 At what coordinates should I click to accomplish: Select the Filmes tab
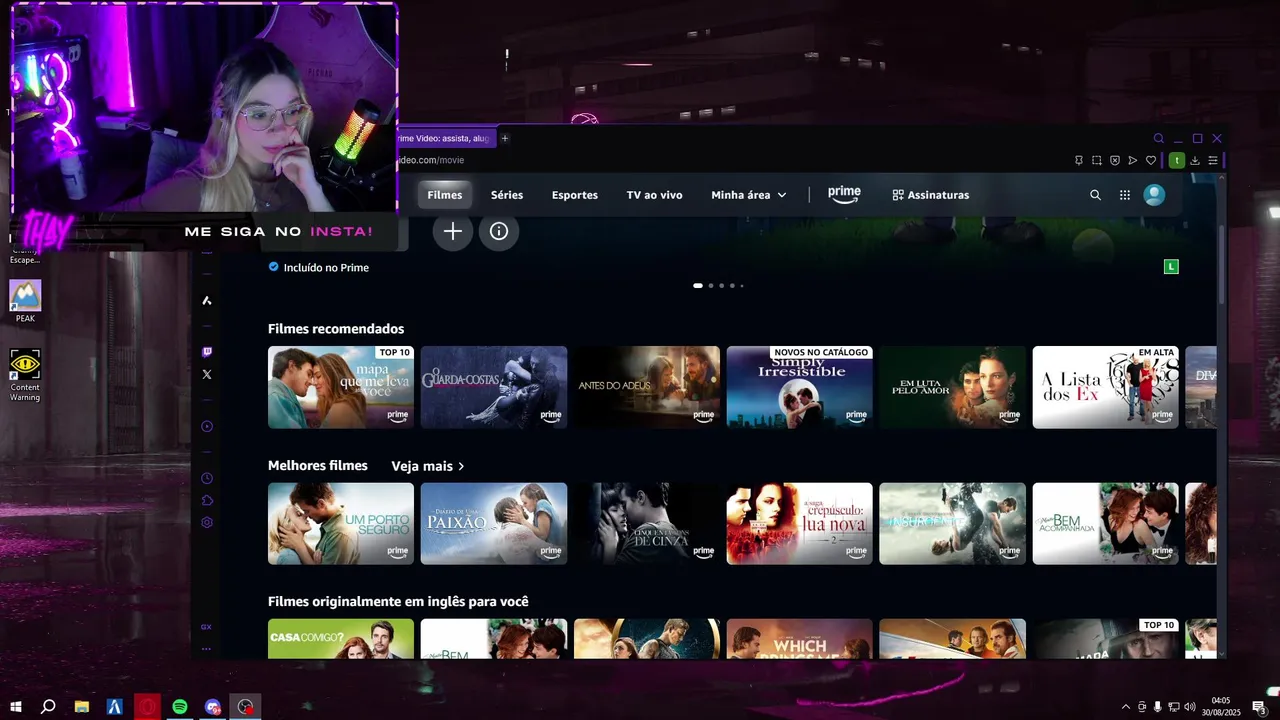445,195
